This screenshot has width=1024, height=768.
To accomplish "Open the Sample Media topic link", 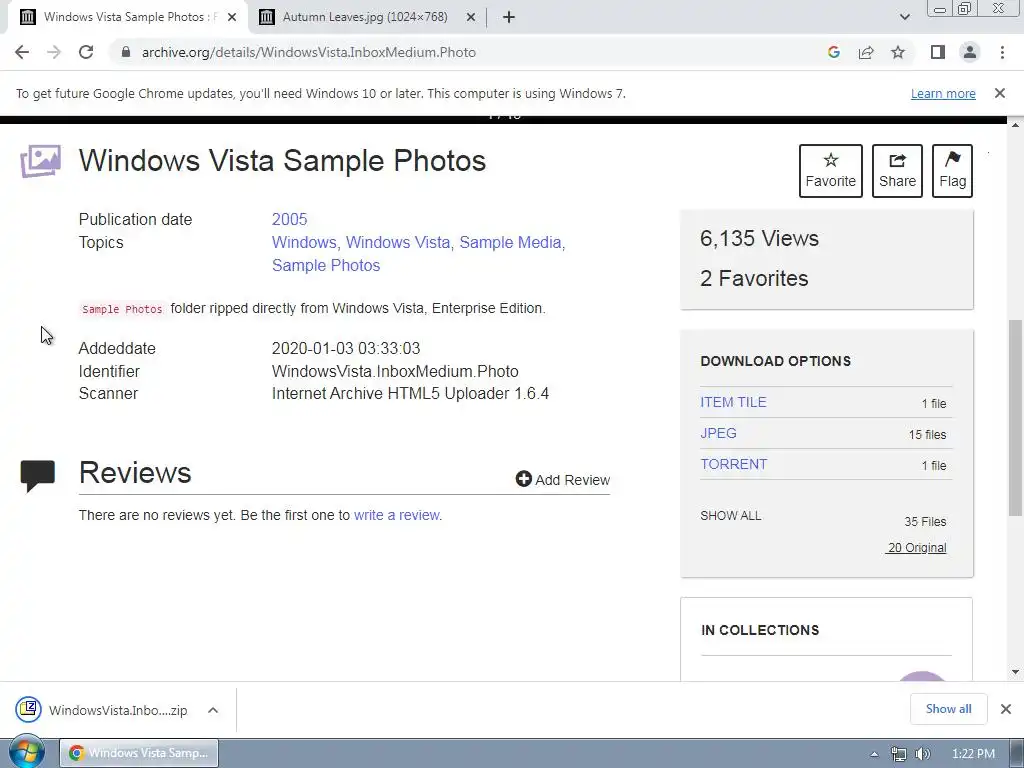I will pyautogui.click(x=510, y=242).
